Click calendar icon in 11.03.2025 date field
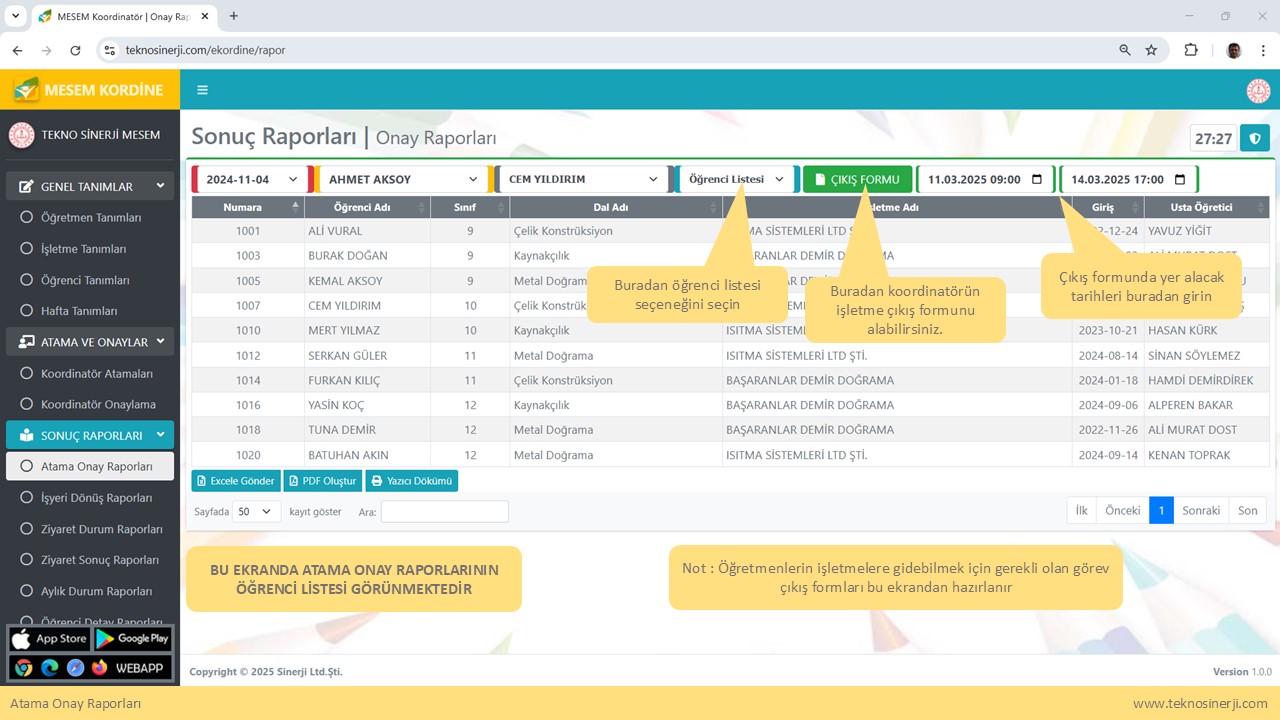The width and height of the screenshot is (1280, 720). pyautogui.click(x=1037, y=180)
